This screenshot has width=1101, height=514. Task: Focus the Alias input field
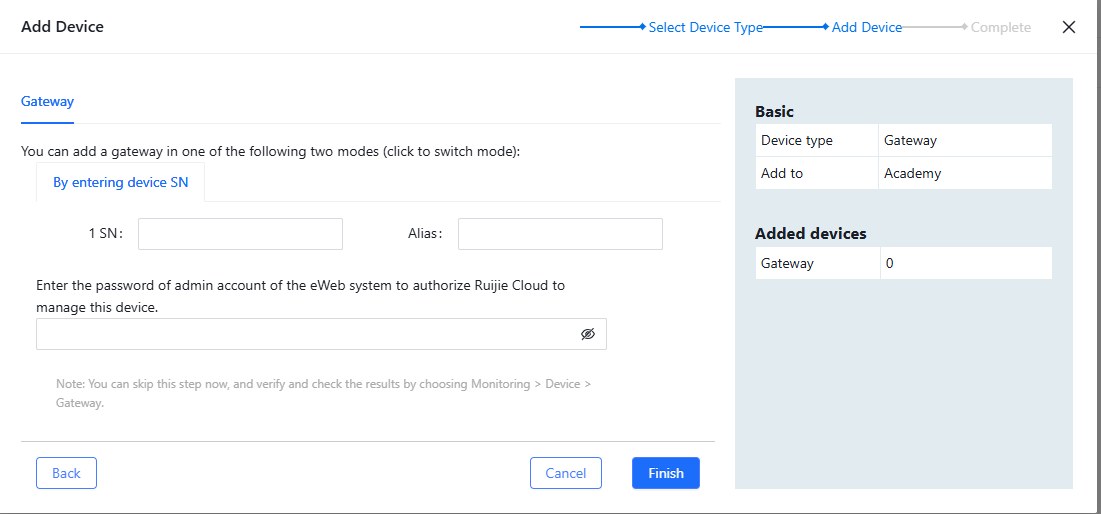click(x=560, y=234)
